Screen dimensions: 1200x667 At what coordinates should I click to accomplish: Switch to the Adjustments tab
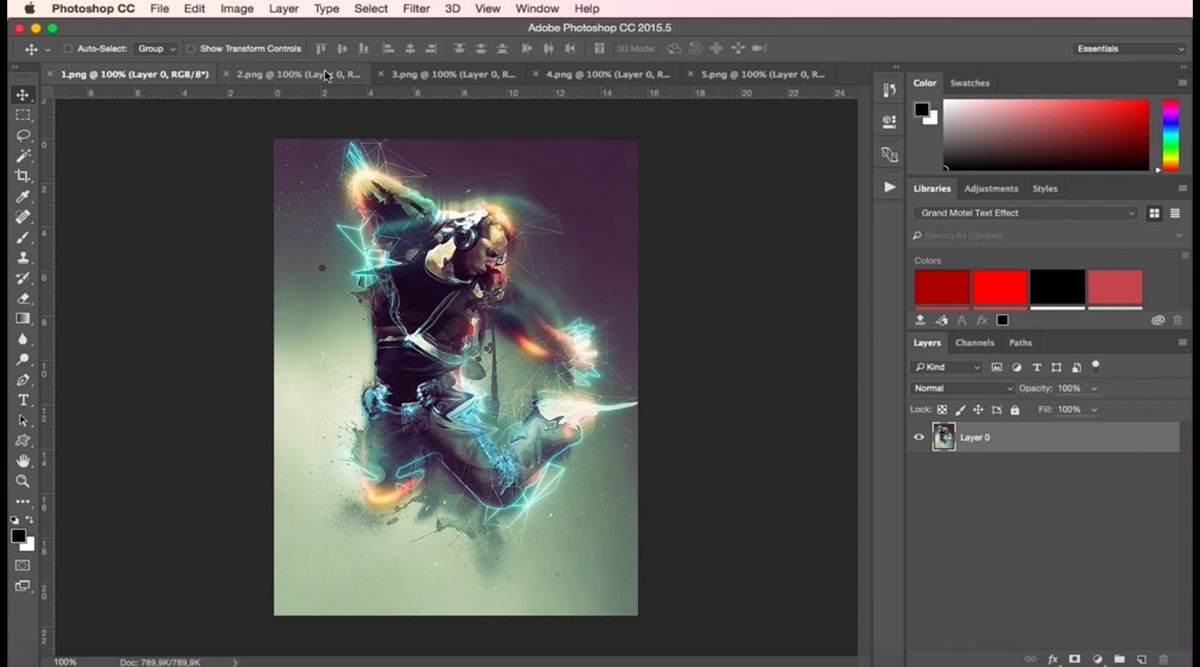pyautogui.click(x=991, y=188)
